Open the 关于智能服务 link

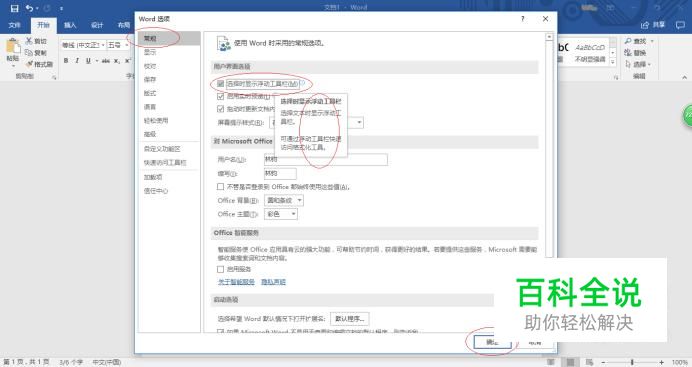(236, 282)
